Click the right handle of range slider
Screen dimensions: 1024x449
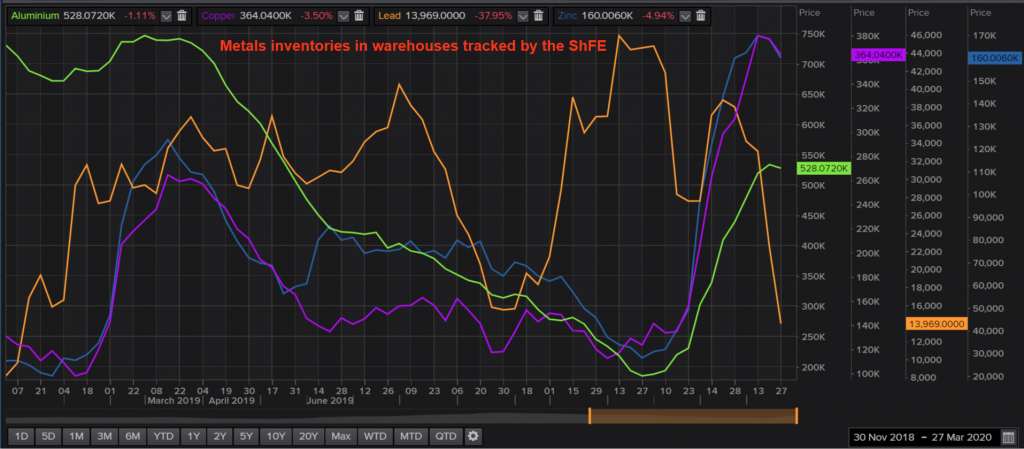pyautogui.click(x=796, y=415)
